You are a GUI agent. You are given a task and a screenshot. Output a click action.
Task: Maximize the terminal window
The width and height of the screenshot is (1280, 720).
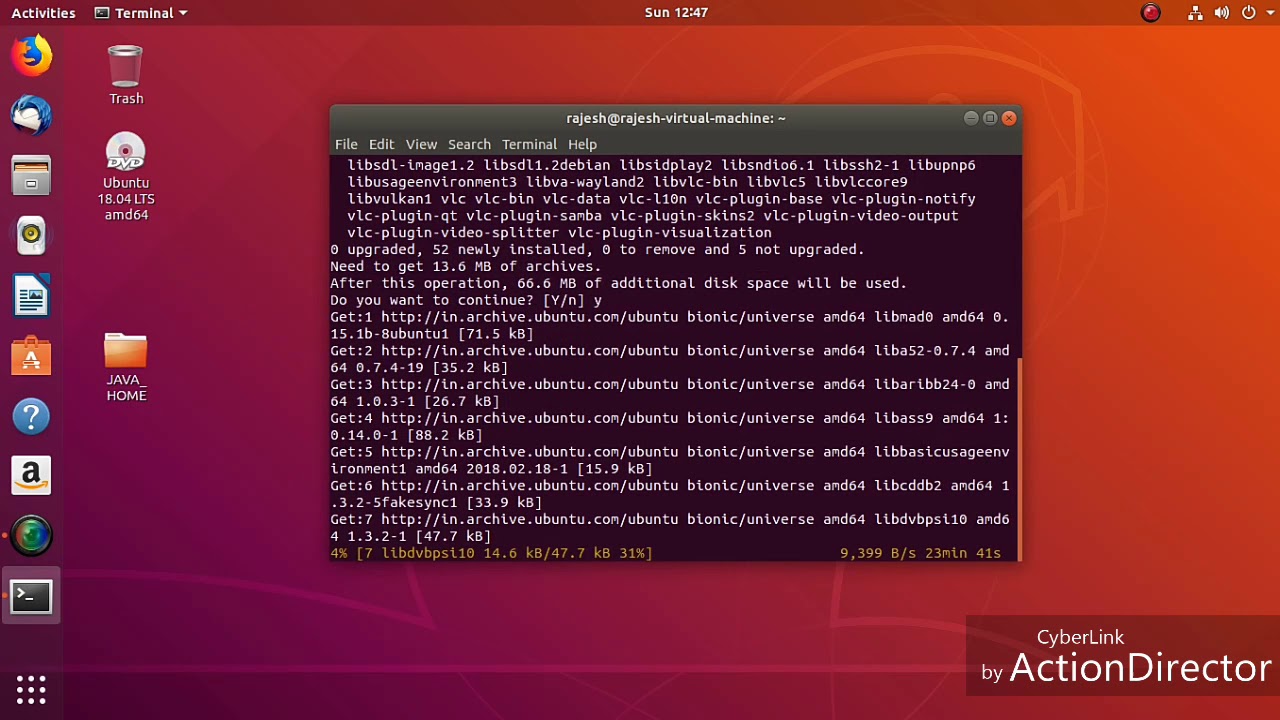[x=990, y=118]
